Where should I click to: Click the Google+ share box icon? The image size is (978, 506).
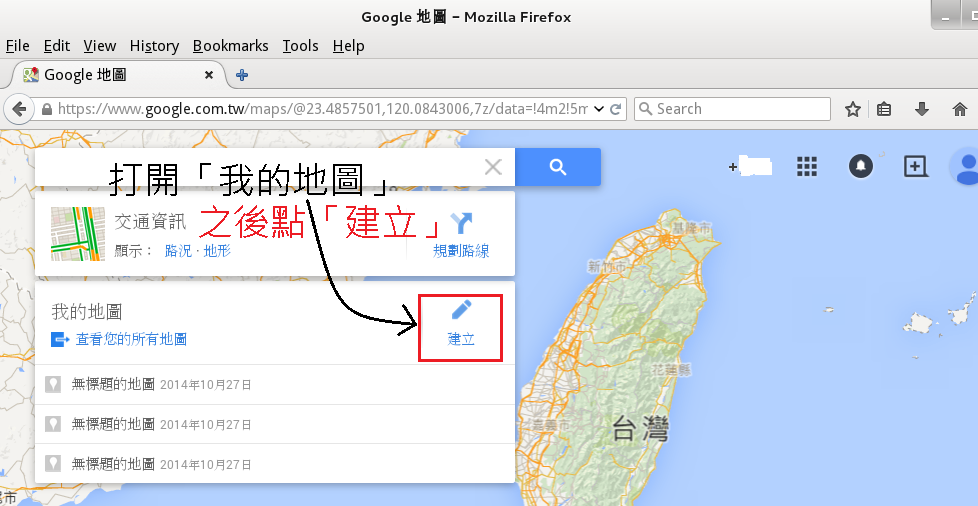click(915, 166)
